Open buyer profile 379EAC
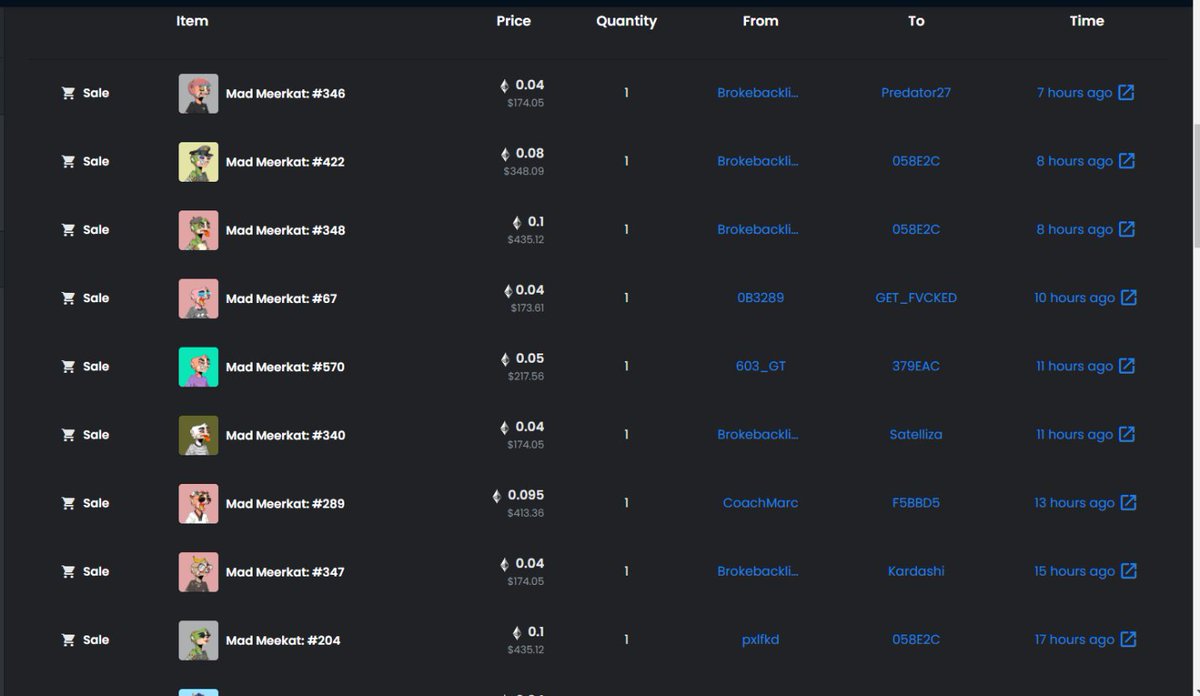The width and height of the screenshot is (1200, 696). [x=916, y=366]
